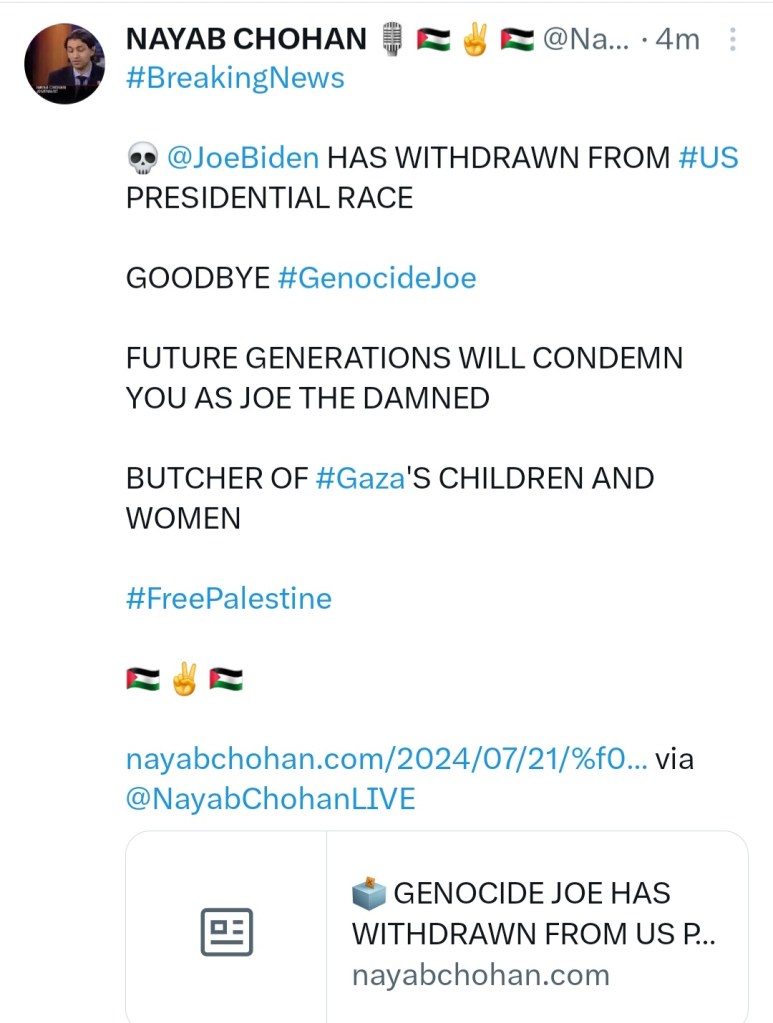Open the tweet's three-dot more options menu
This screenshot has width=773, height=1023.
pos(733,40)
